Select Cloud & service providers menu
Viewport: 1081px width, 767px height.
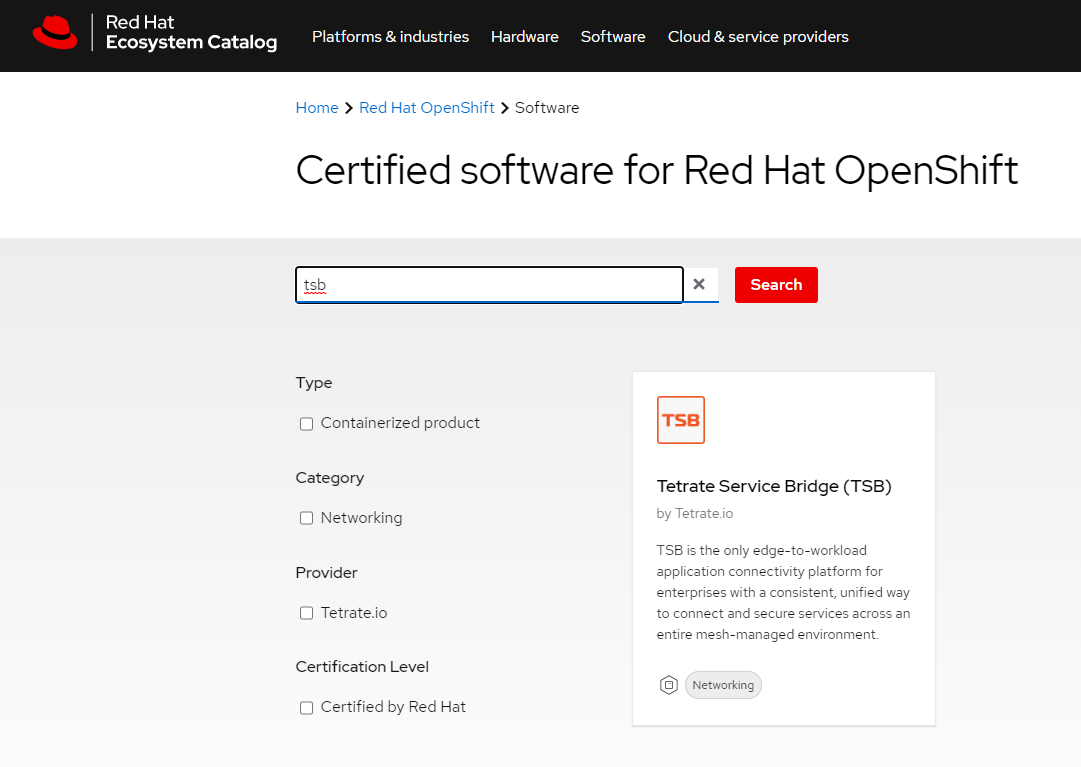tap(757, 36)
